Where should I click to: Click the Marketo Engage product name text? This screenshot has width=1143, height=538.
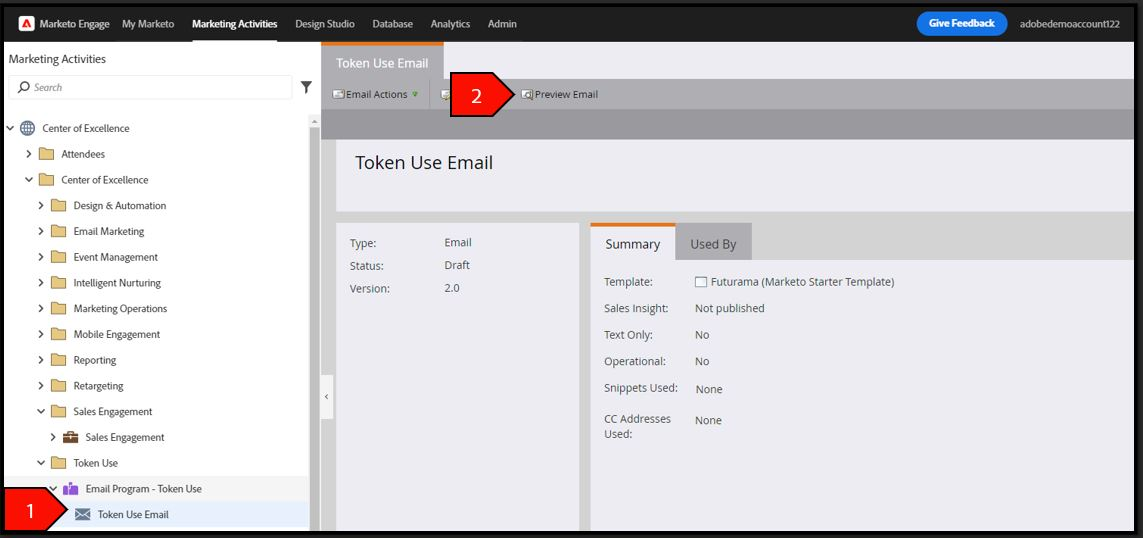pos(74,24)
